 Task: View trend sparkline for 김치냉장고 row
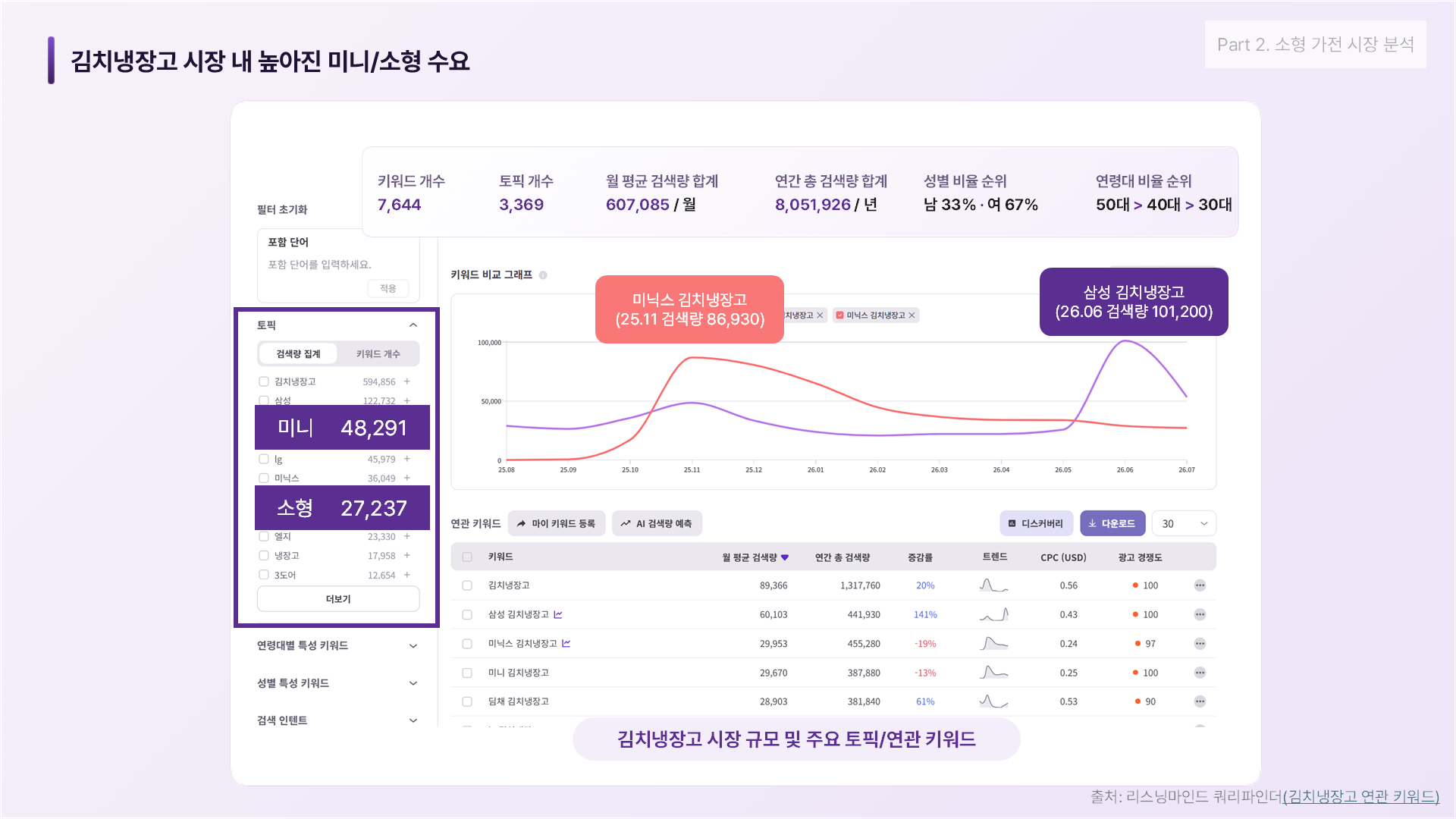click(x=993, y=585)
